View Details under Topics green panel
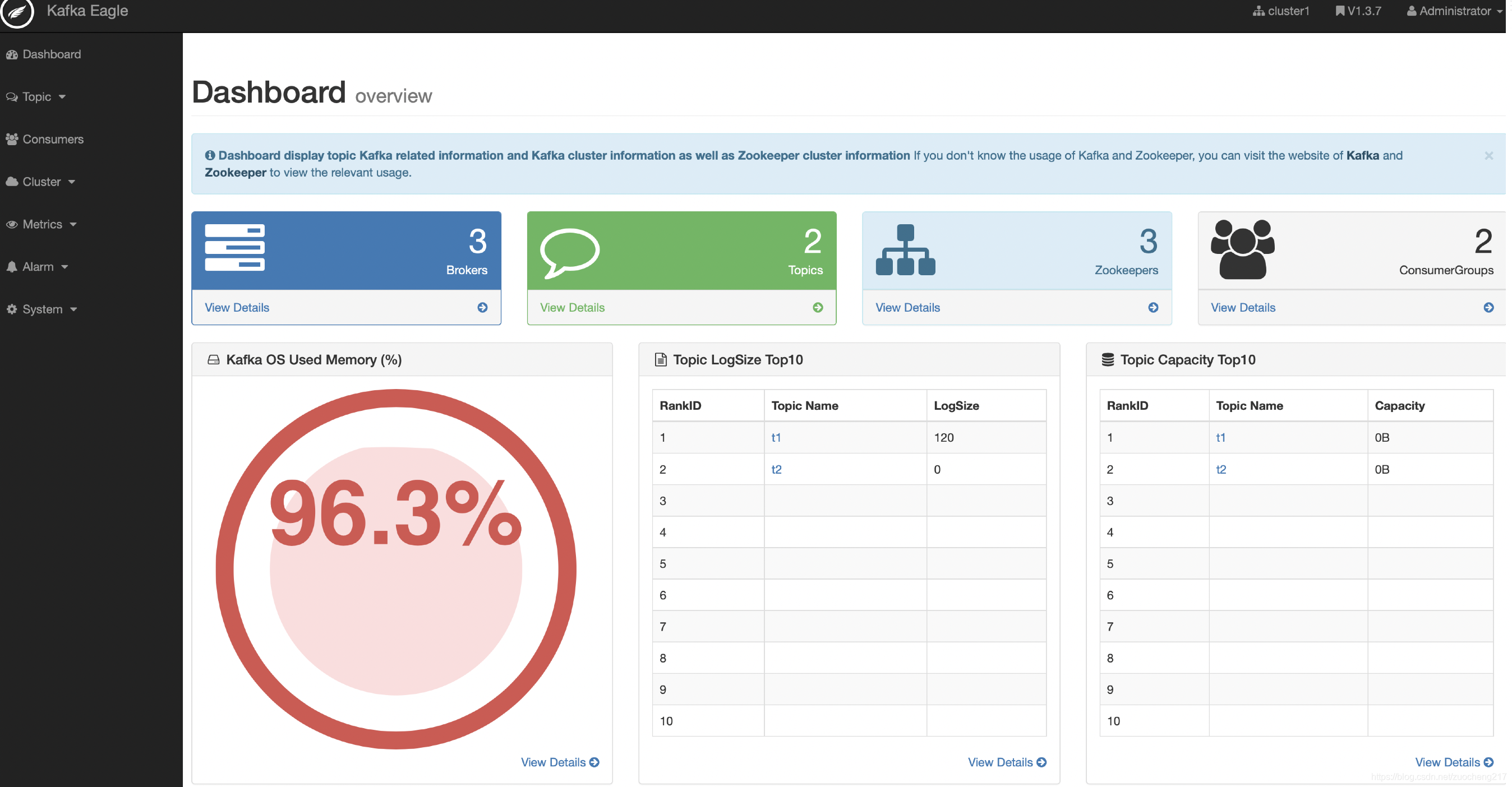Viewport: 1512px width, 787px height. [571, 307]
